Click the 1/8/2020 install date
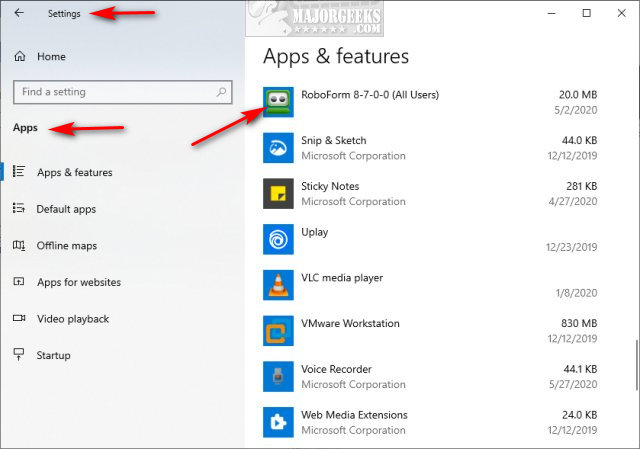 tap(576, 293)
